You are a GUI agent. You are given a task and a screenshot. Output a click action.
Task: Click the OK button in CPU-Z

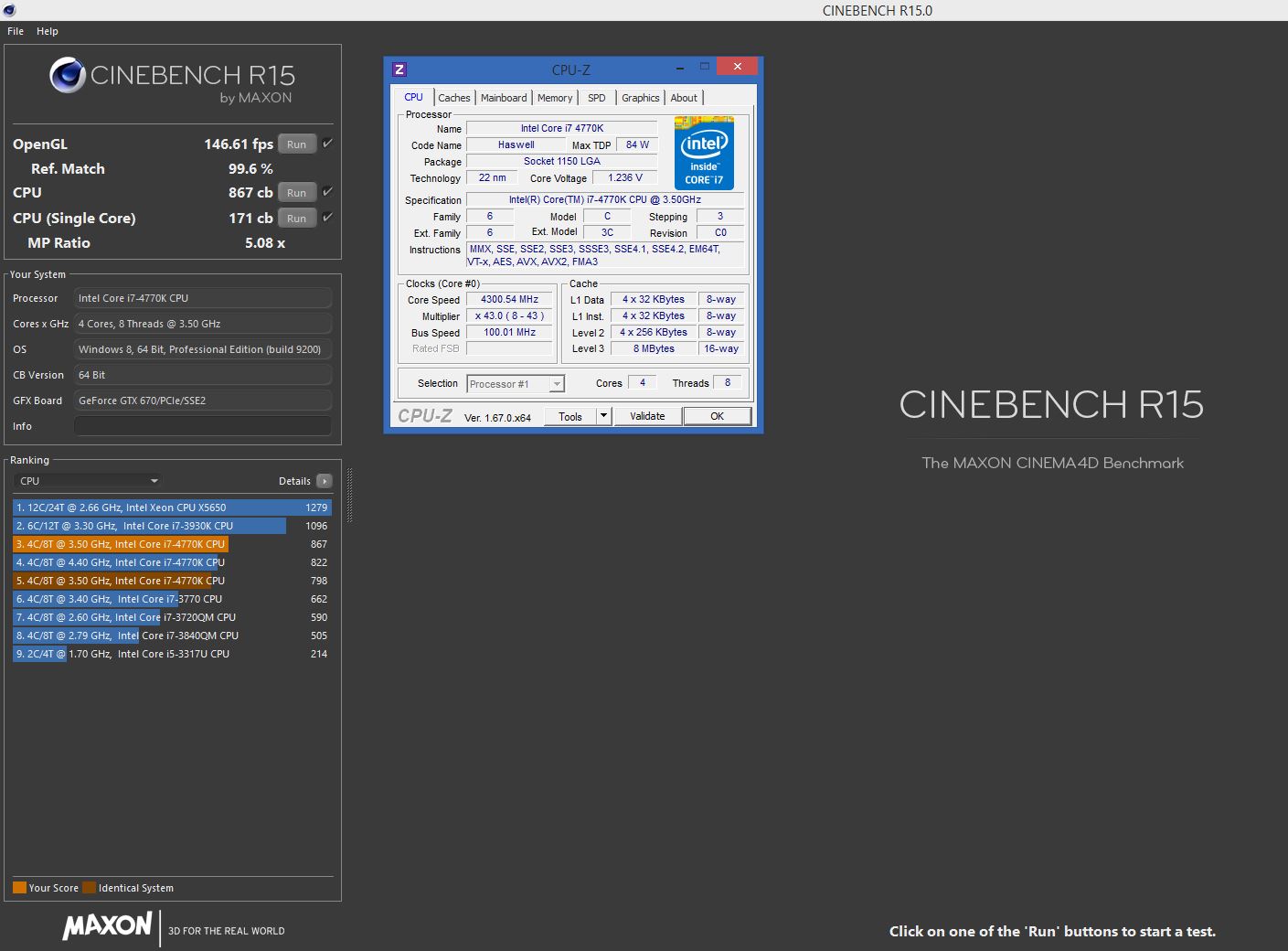tap(718, 416)
